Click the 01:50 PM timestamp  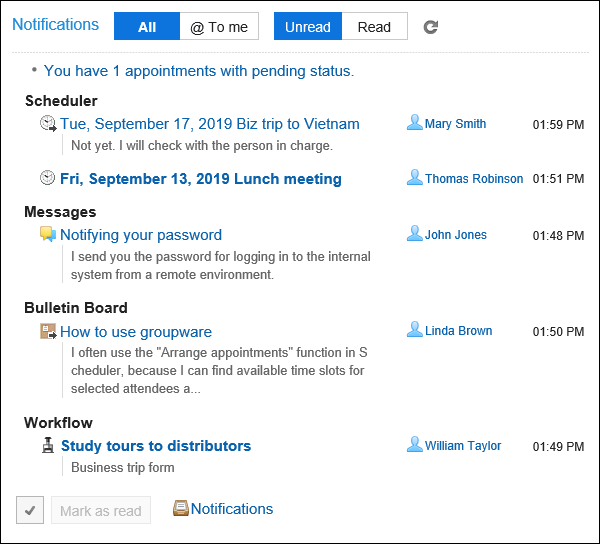tap(558, 332)
